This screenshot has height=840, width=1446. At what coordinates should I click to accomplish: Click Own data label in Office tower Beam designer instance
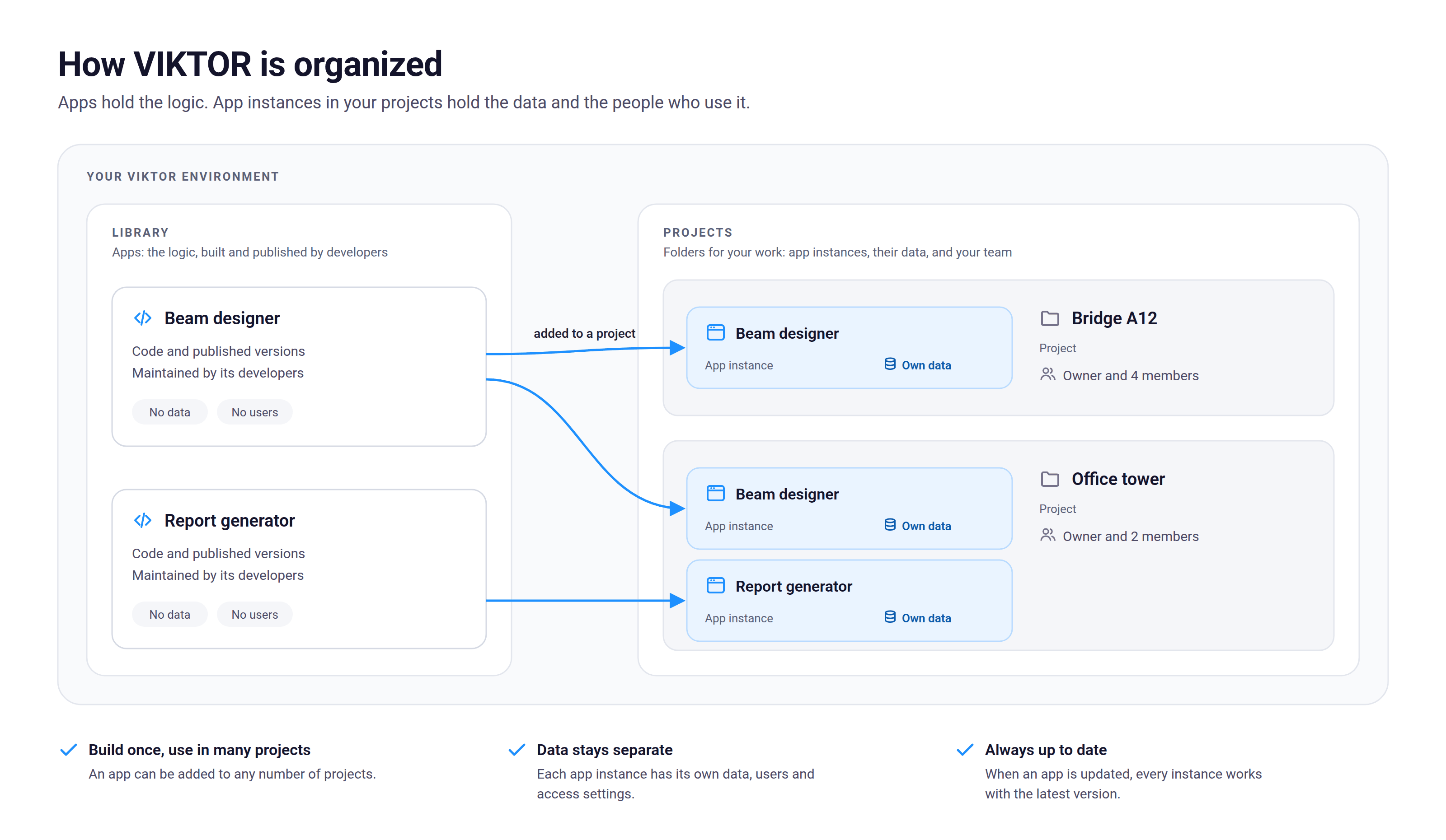926,527
